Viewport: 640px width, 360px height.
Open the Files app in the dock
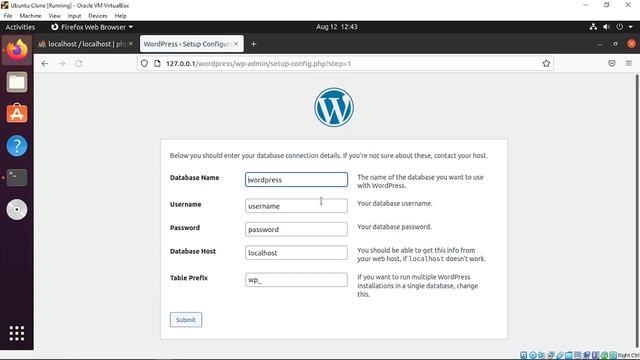point(17,82)
